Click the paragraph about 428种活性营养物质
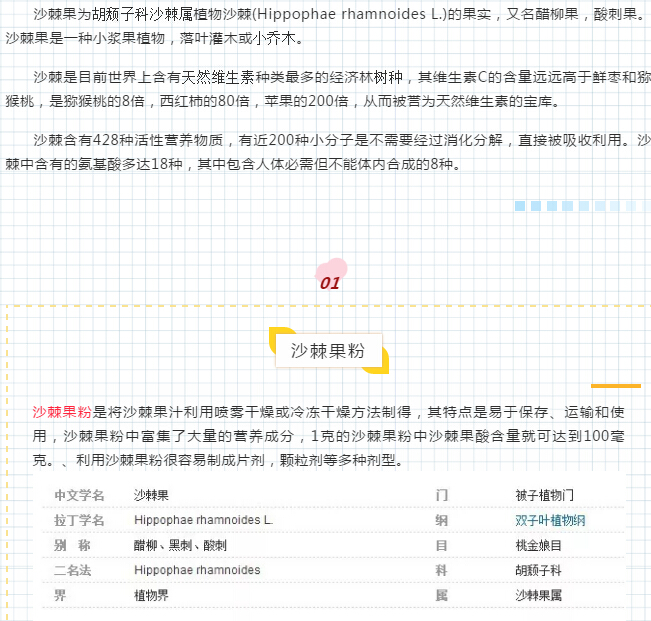 point(330,151)
